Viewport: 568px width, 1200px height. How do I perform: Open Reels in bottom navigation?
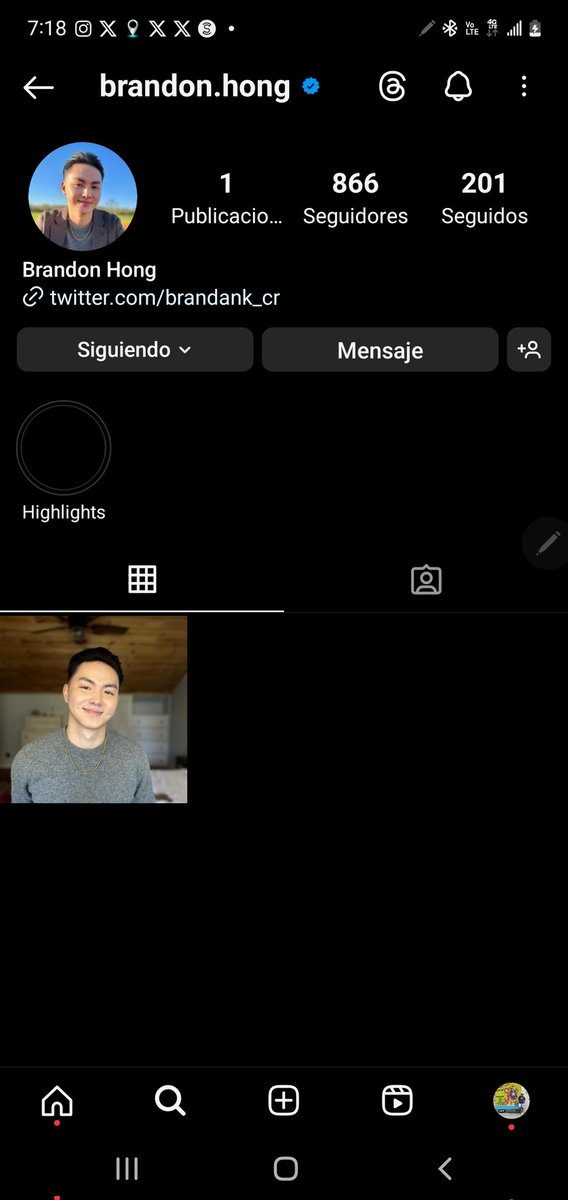398,1101
